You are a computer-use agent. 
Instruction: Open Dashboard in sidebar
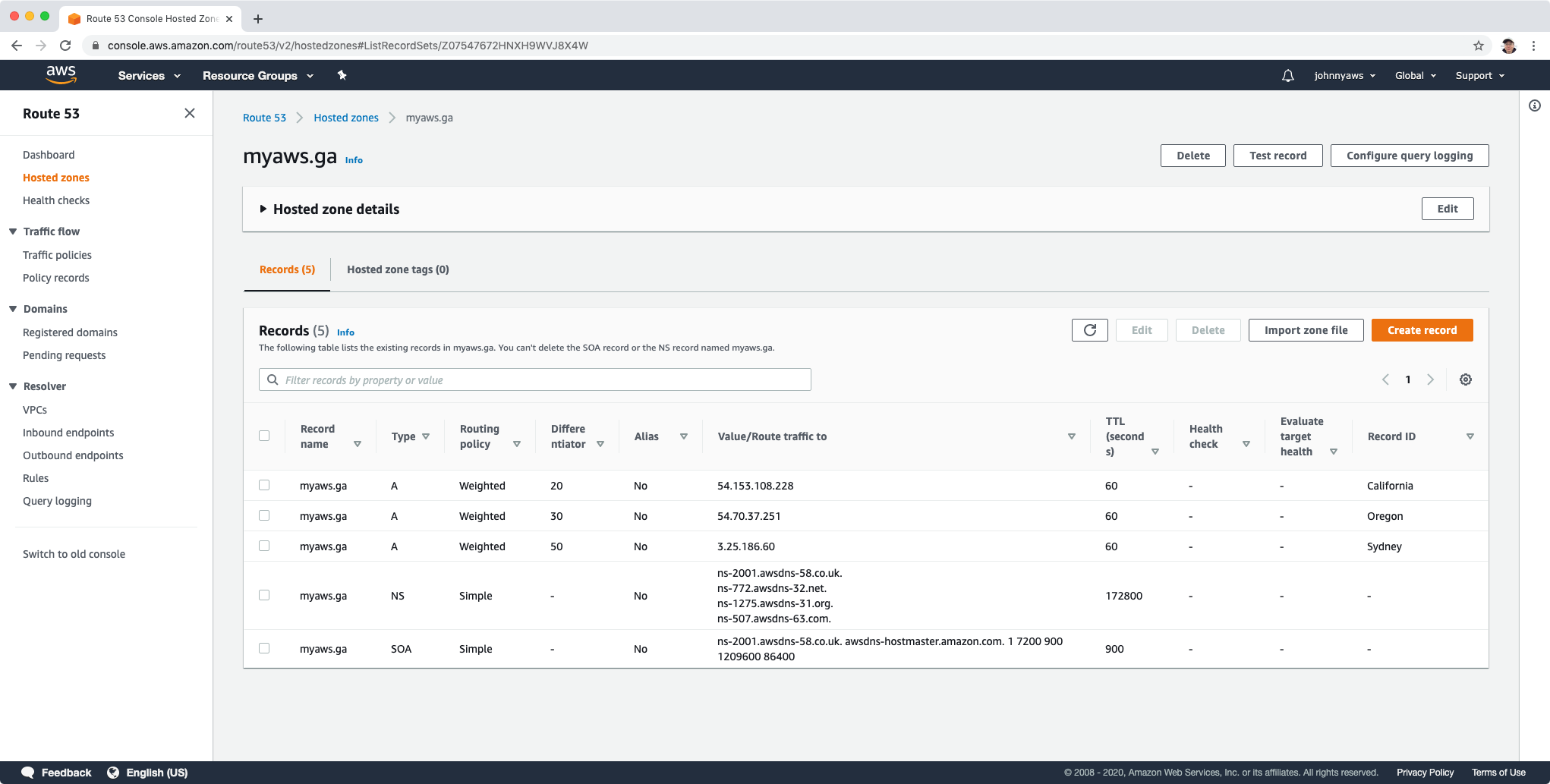click(49, 155)
